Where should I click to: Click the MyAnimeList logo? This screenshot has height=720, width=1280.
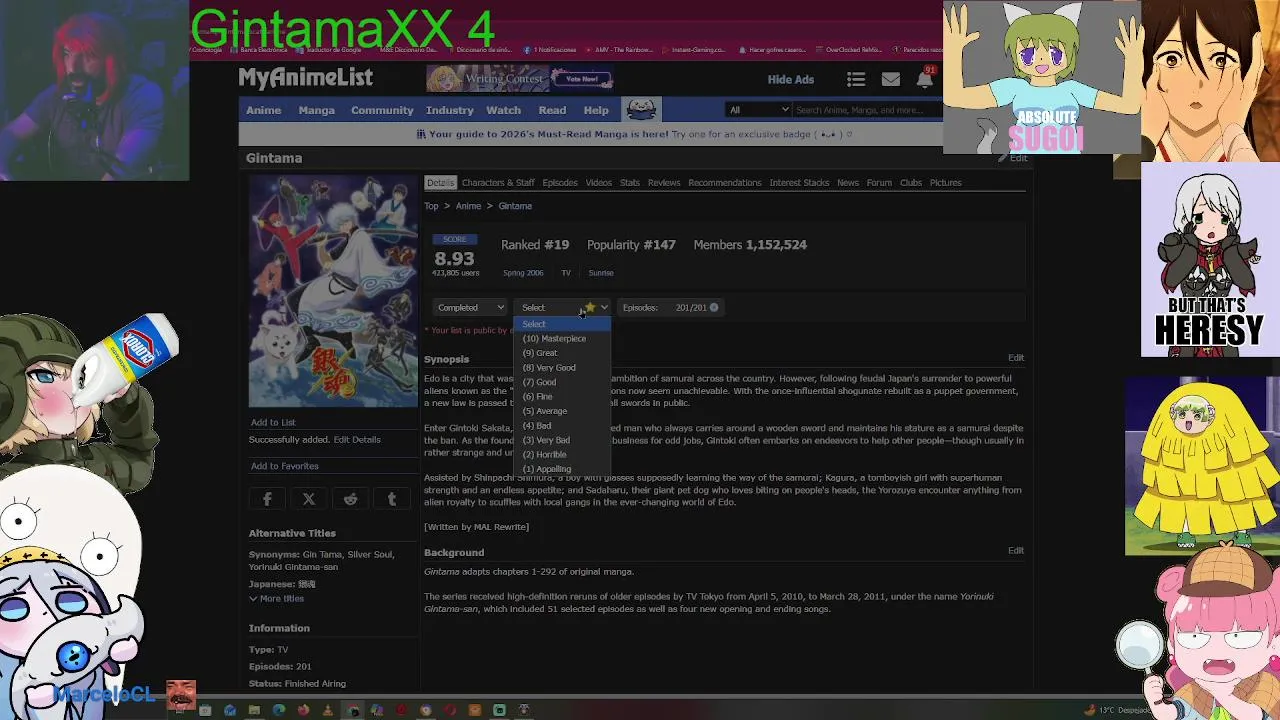(x=305, y=78)
